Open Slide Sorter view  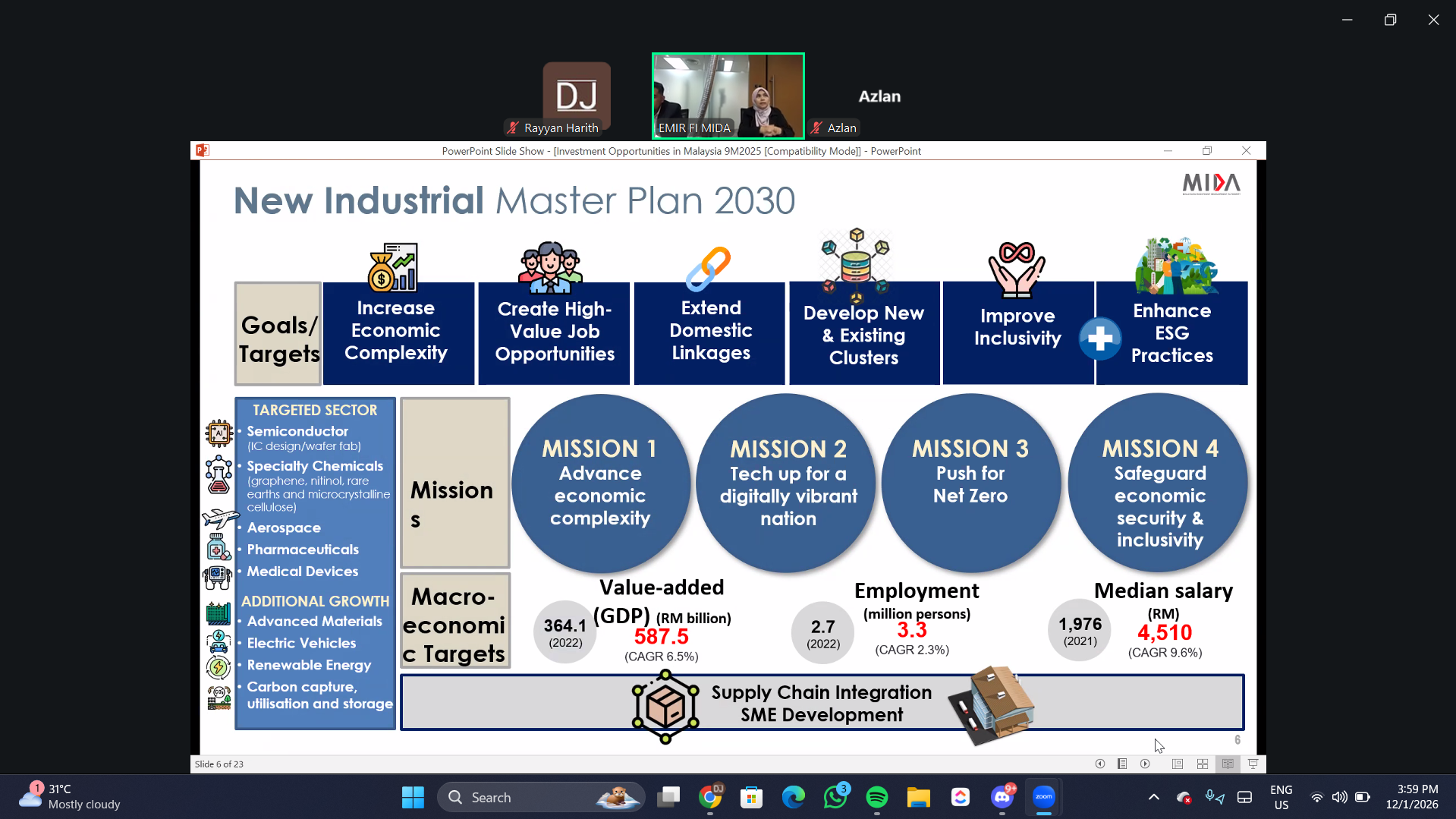tap(1203, 764)
